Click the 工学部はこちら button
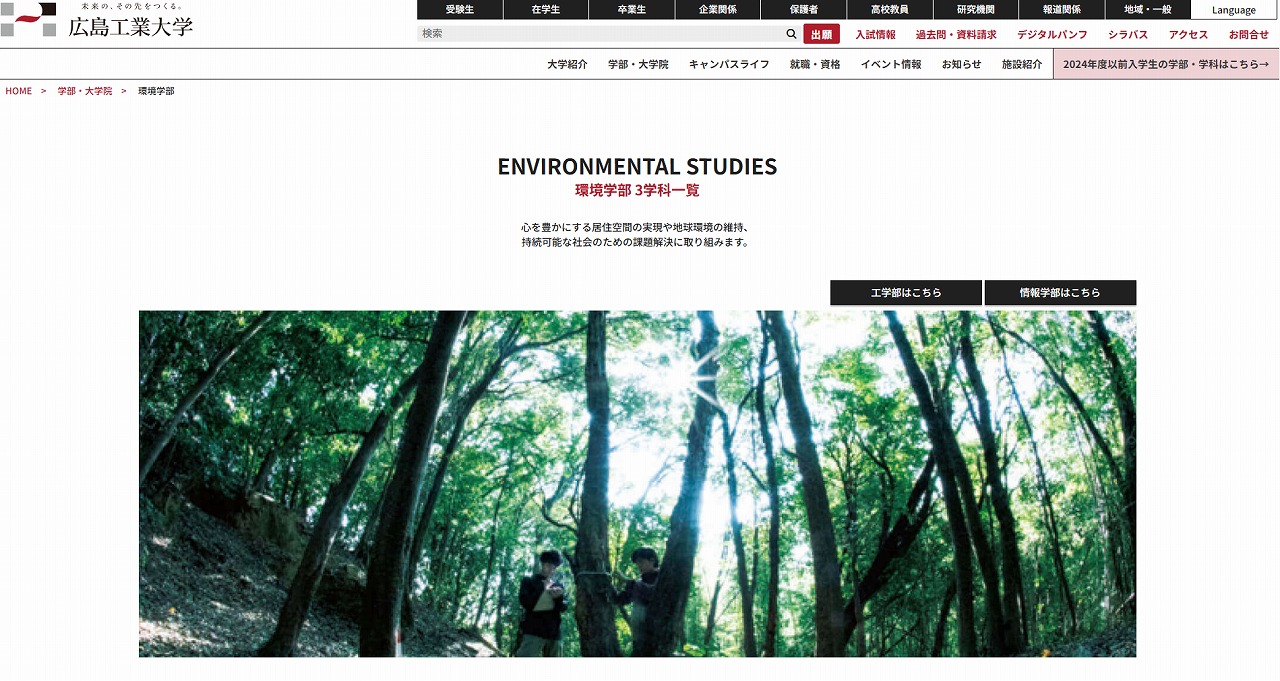1280x681 pixels. [x=905, y=292]
